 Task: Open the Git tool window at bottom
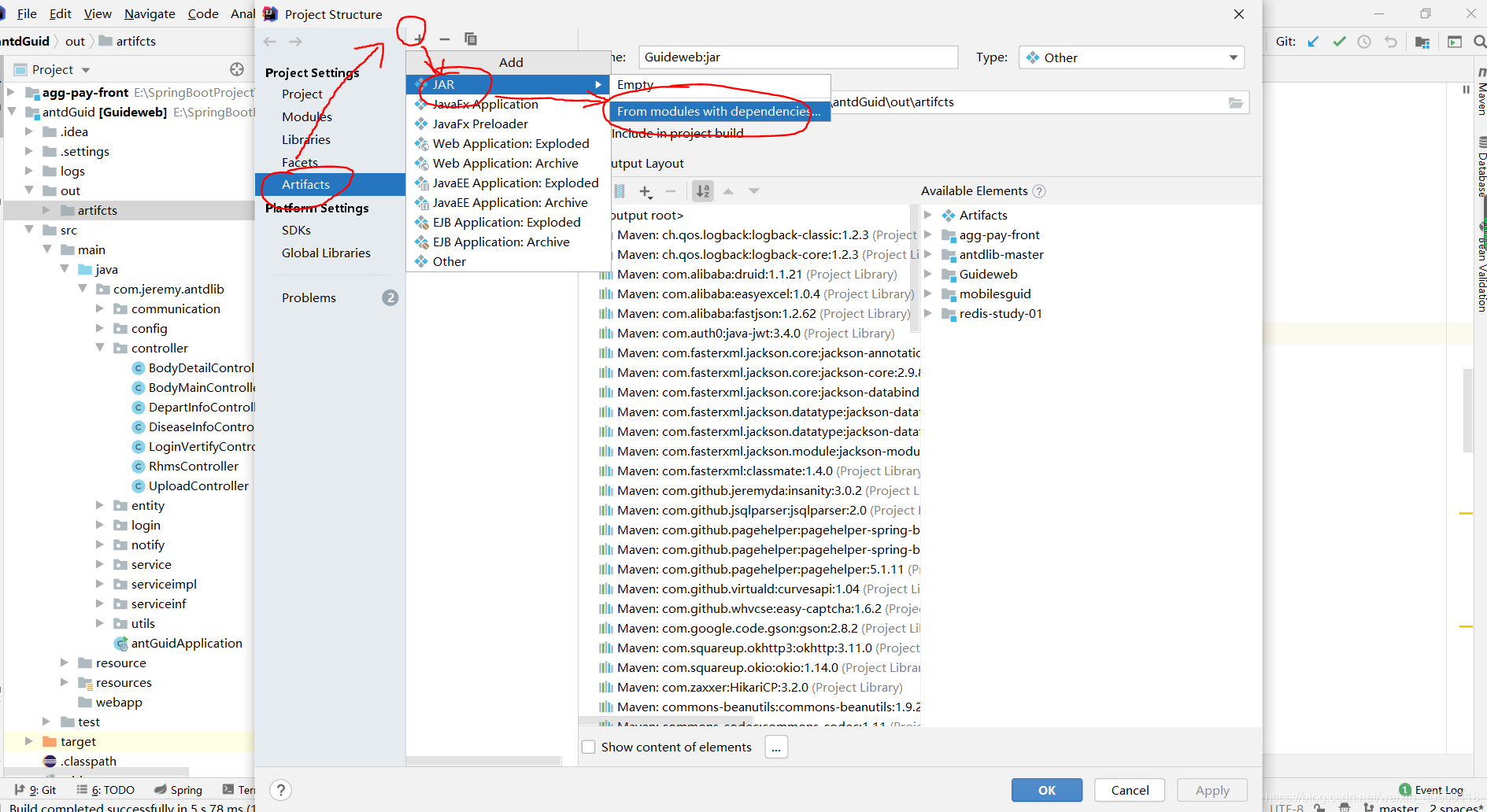35,790
